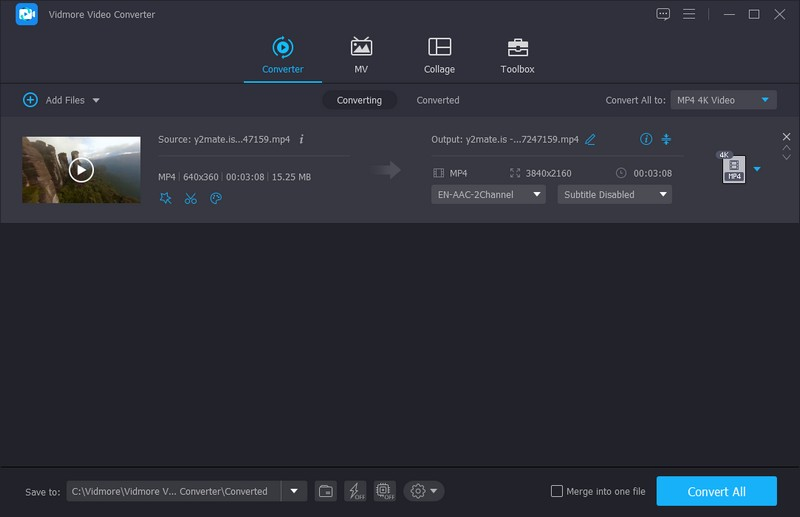
Task: Move the video item down
Action: coord(786,157)
